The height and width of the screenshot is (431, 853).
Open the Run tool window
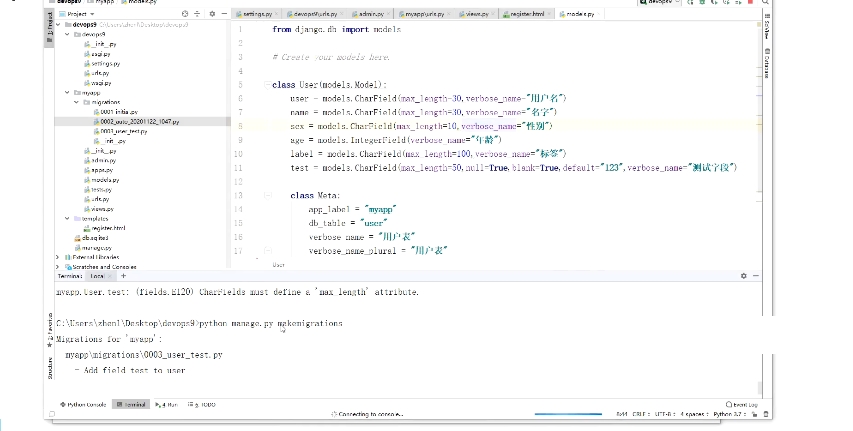166,404
